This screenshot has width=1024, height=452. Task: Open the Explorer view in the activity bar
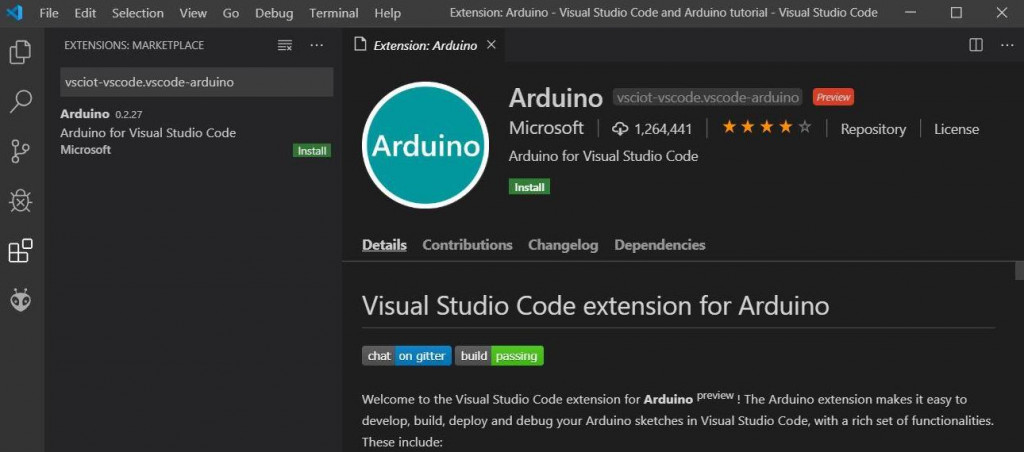20,52
